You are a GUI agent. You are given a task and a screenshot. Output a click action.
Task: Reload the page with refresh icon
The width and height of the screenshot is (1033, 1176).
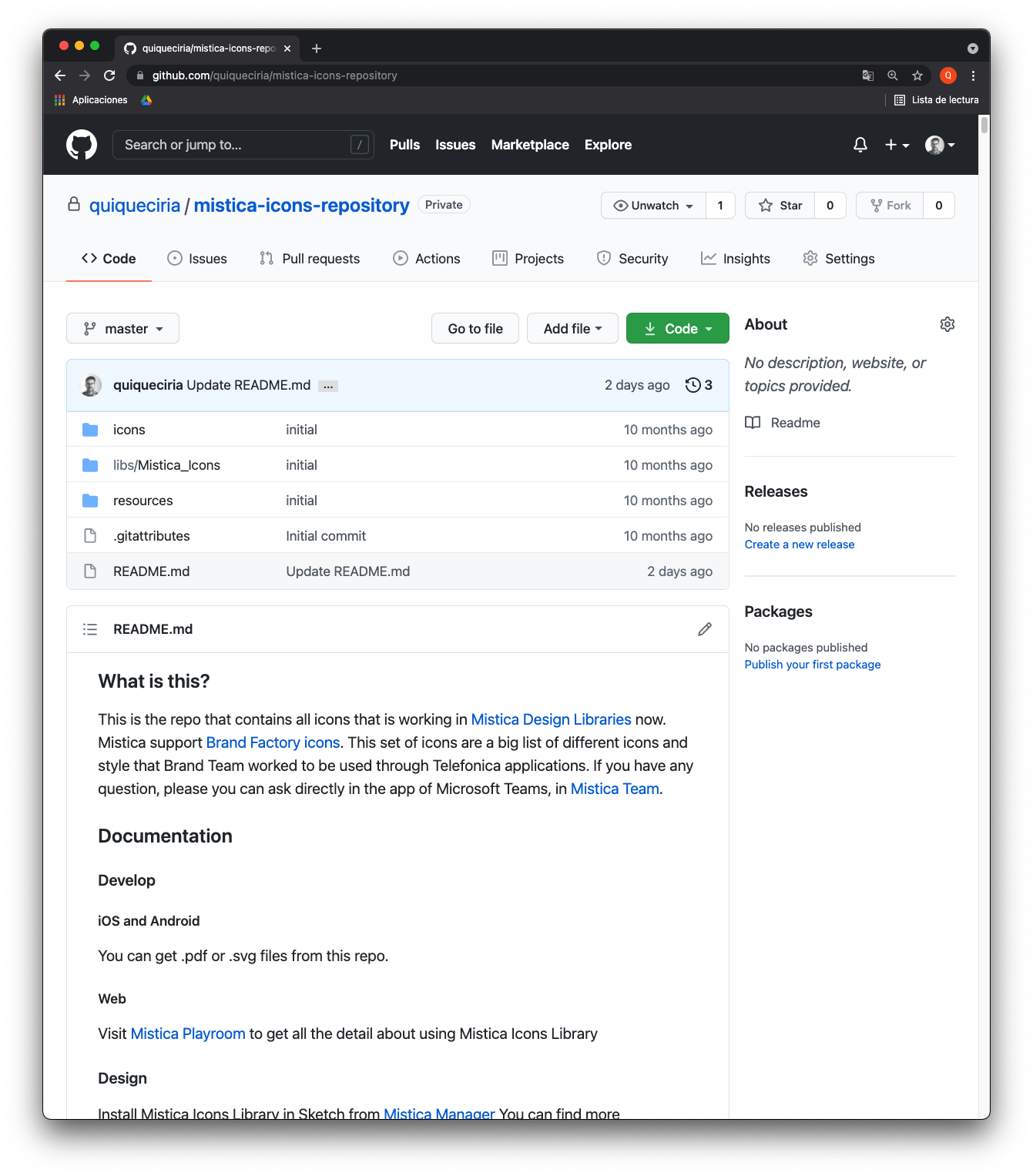point(109,75)
